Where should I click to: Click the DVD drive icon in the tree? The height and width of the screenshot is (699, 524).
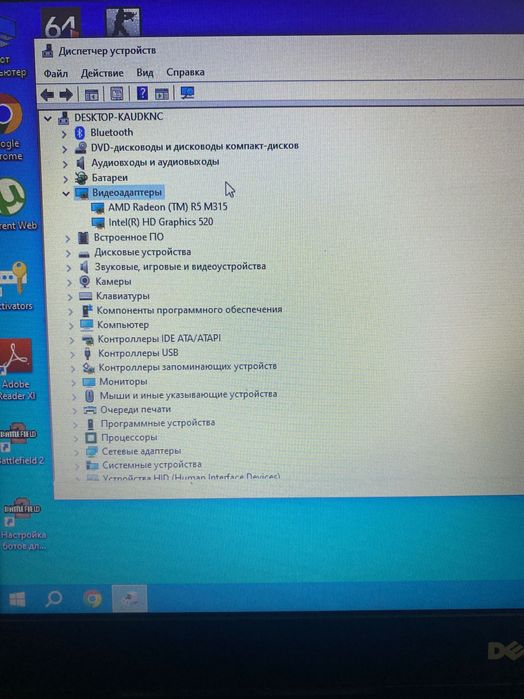point(81,148)
